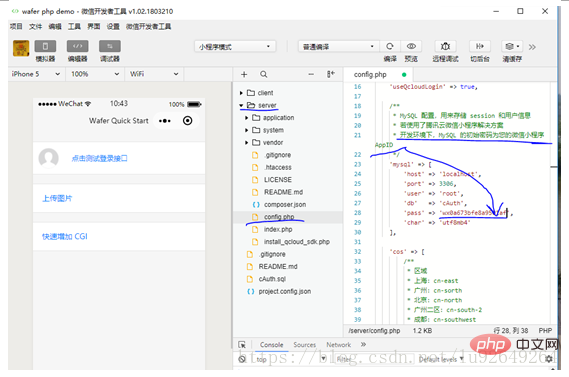Click the compile refresh icon

click(390, 46)
